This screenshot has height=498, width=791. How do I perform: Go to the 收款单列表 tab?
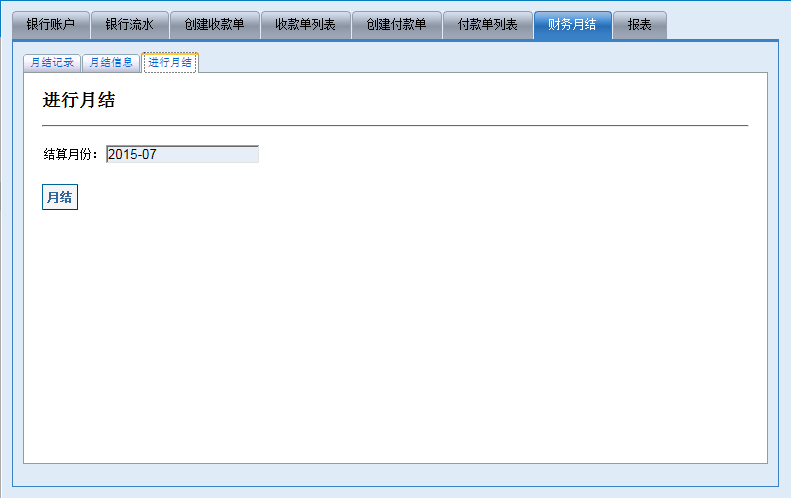pos(305,25)
